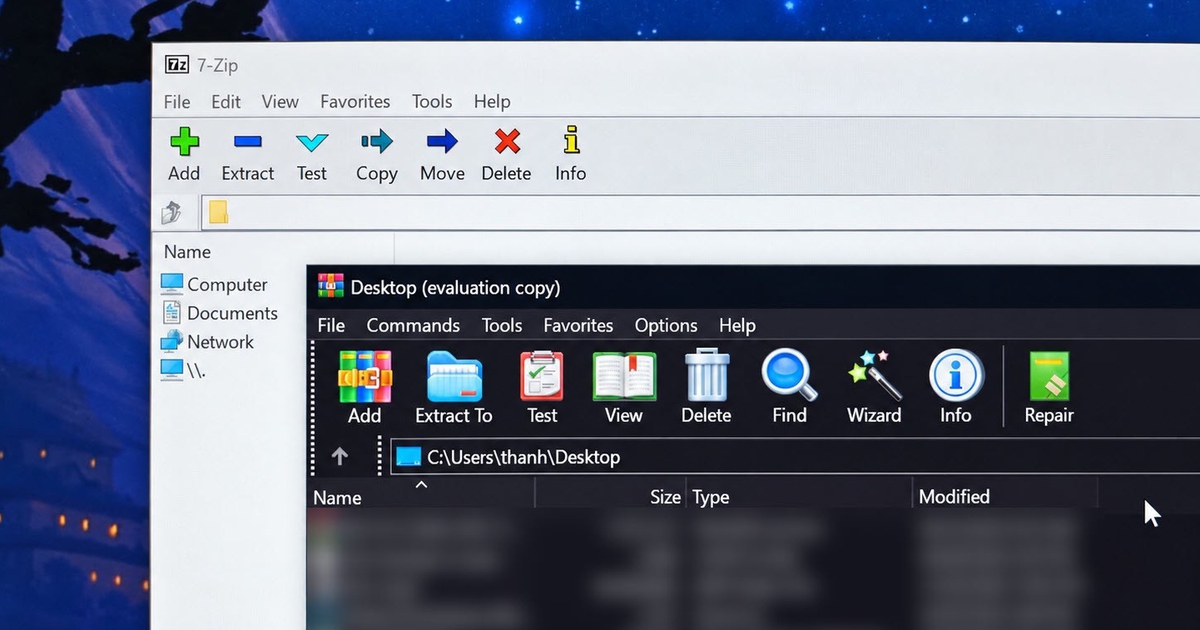Open Tools menu in 7-Zip
The width and height of the screenshot is (1200, 630).
point(432,101)
